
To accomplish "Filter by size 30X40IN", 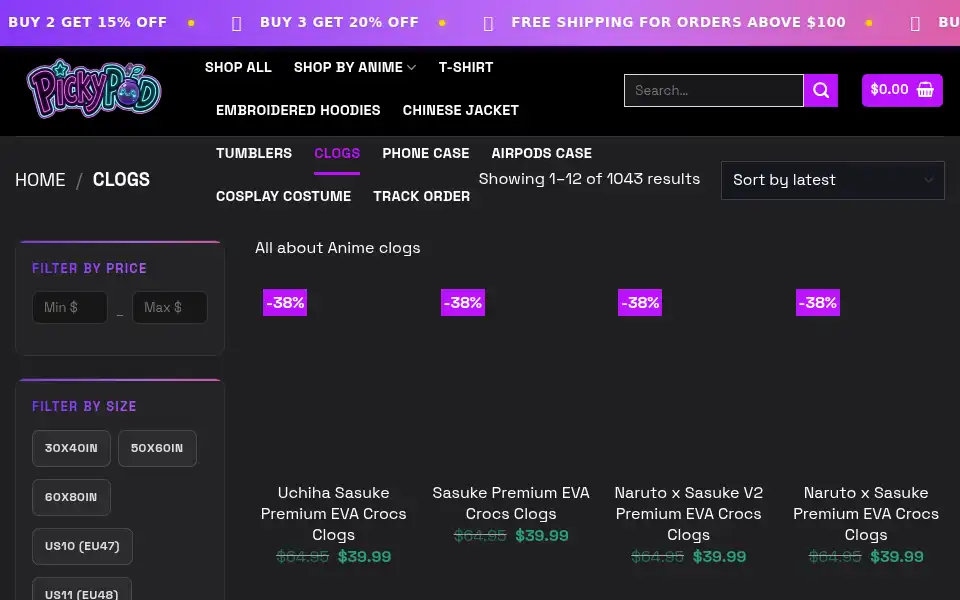I will (x=71, y=448).
